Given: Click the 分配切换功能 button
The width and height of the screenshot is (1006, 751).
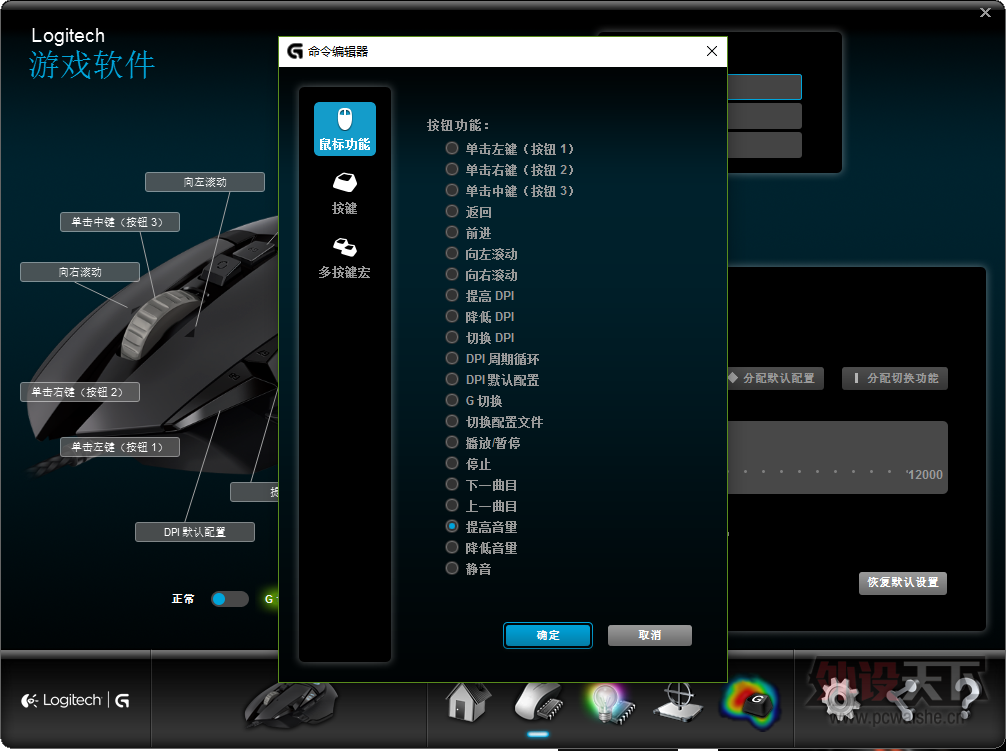Looking at the screenshot, I should point(895,378).
